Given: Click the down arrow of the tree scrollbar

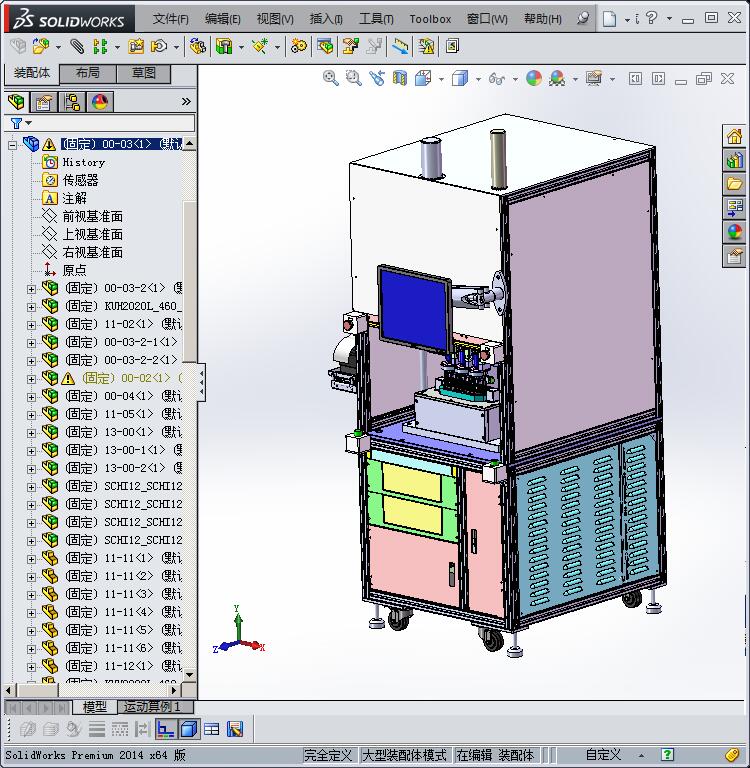Looking at the screenshot, I should click(189, 674).
